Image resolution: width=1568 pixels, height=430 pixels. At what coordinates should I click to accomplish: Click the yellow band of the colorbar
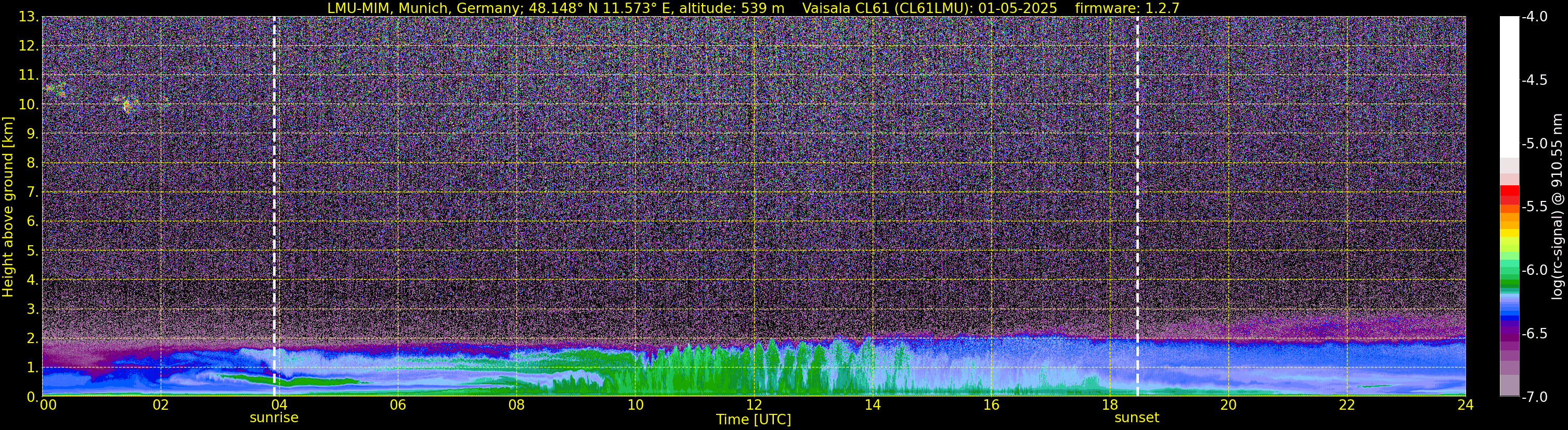(x=1509, y=233)
